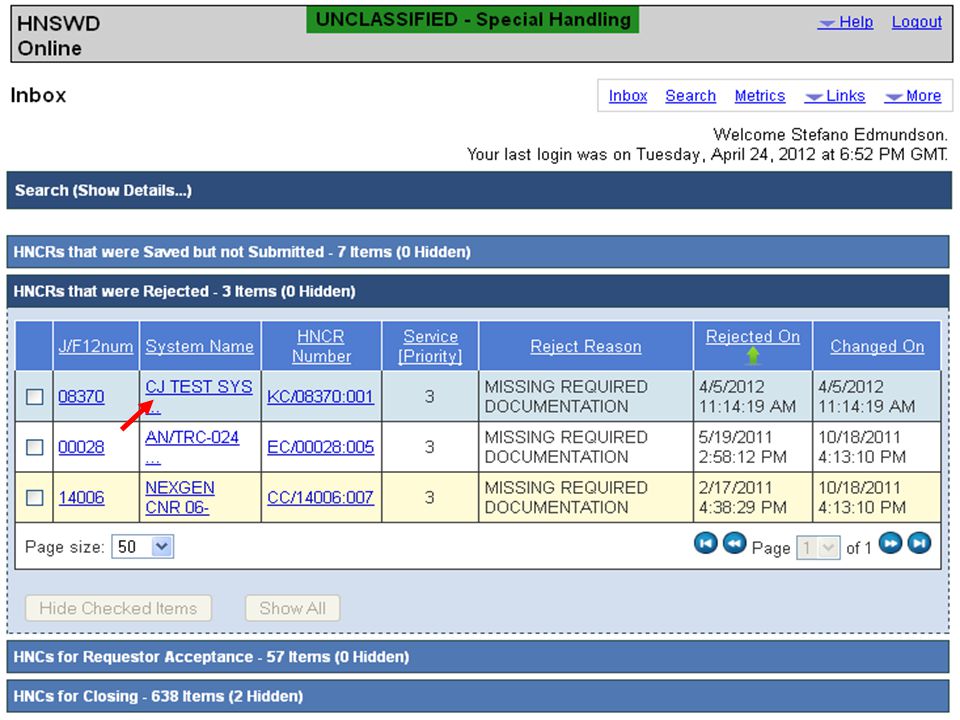Open the Links dropdown menu
This screenshot has height=720, width=960.
tap(835, 96)
